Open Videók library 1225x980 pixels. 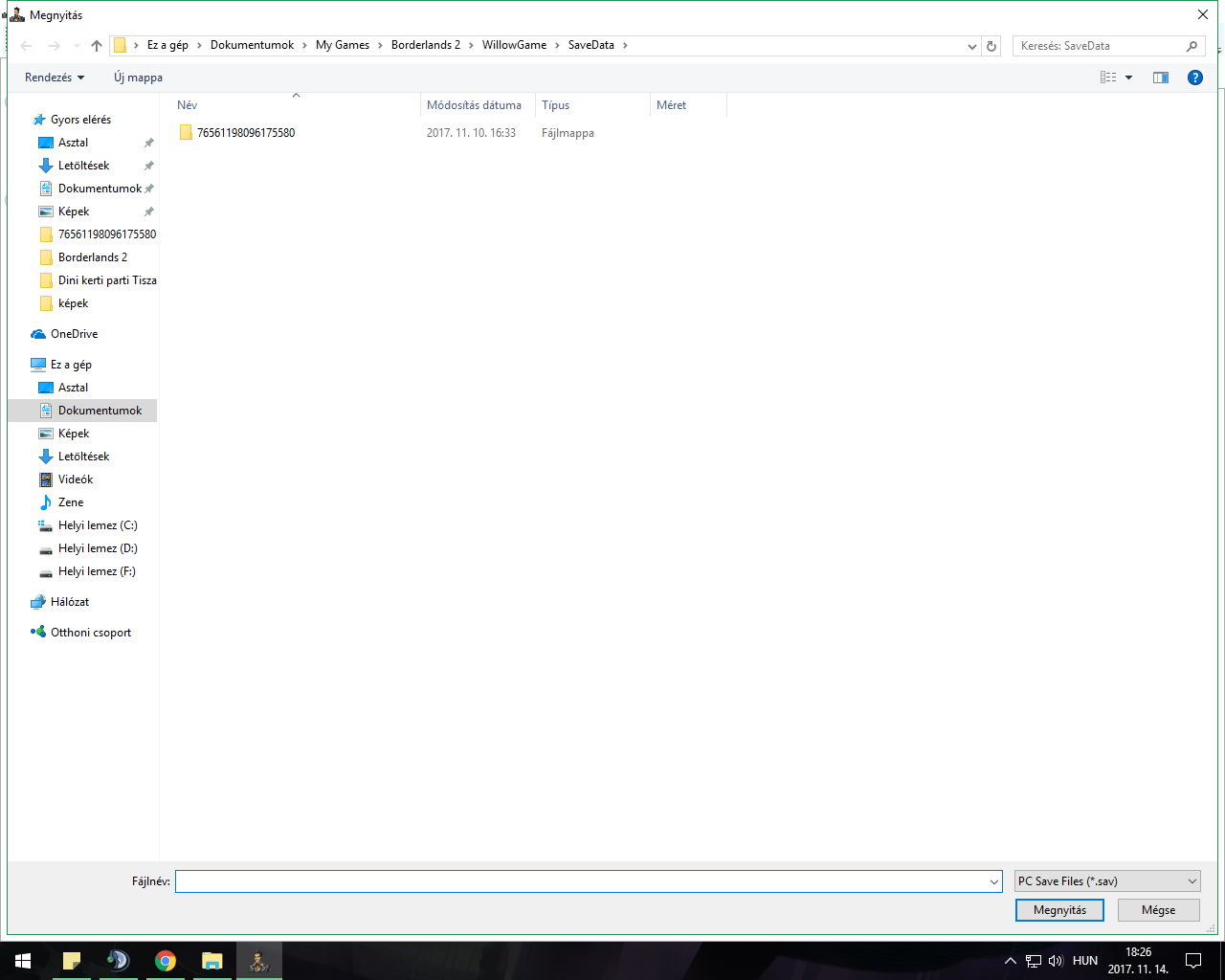tap(76, 479)
